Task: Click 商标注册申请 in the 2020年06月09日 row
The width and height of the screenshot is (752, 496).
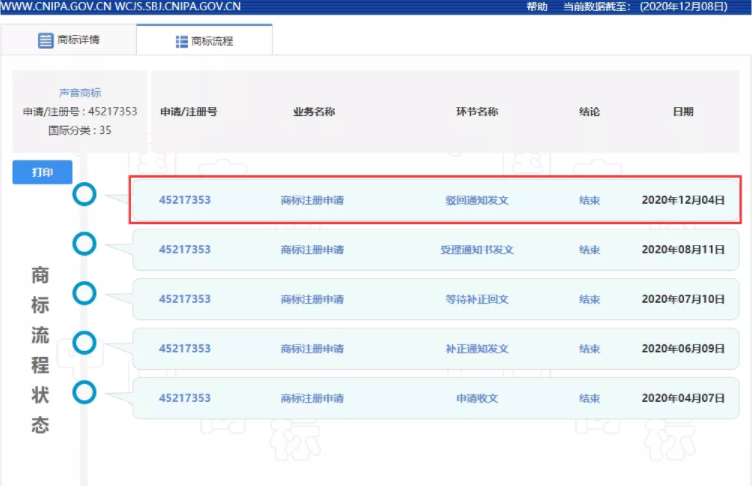Action: point(312,349)
